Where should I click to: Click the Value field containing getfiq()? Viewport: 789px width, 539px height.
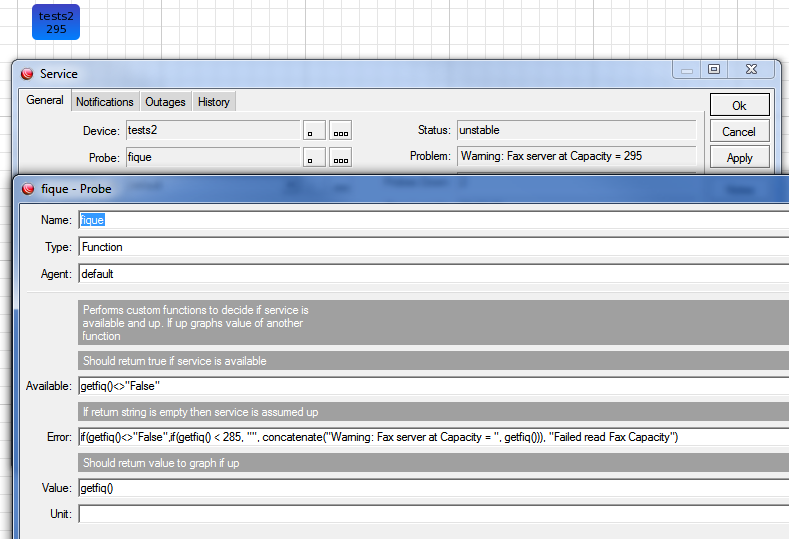(x=434, y=488)
